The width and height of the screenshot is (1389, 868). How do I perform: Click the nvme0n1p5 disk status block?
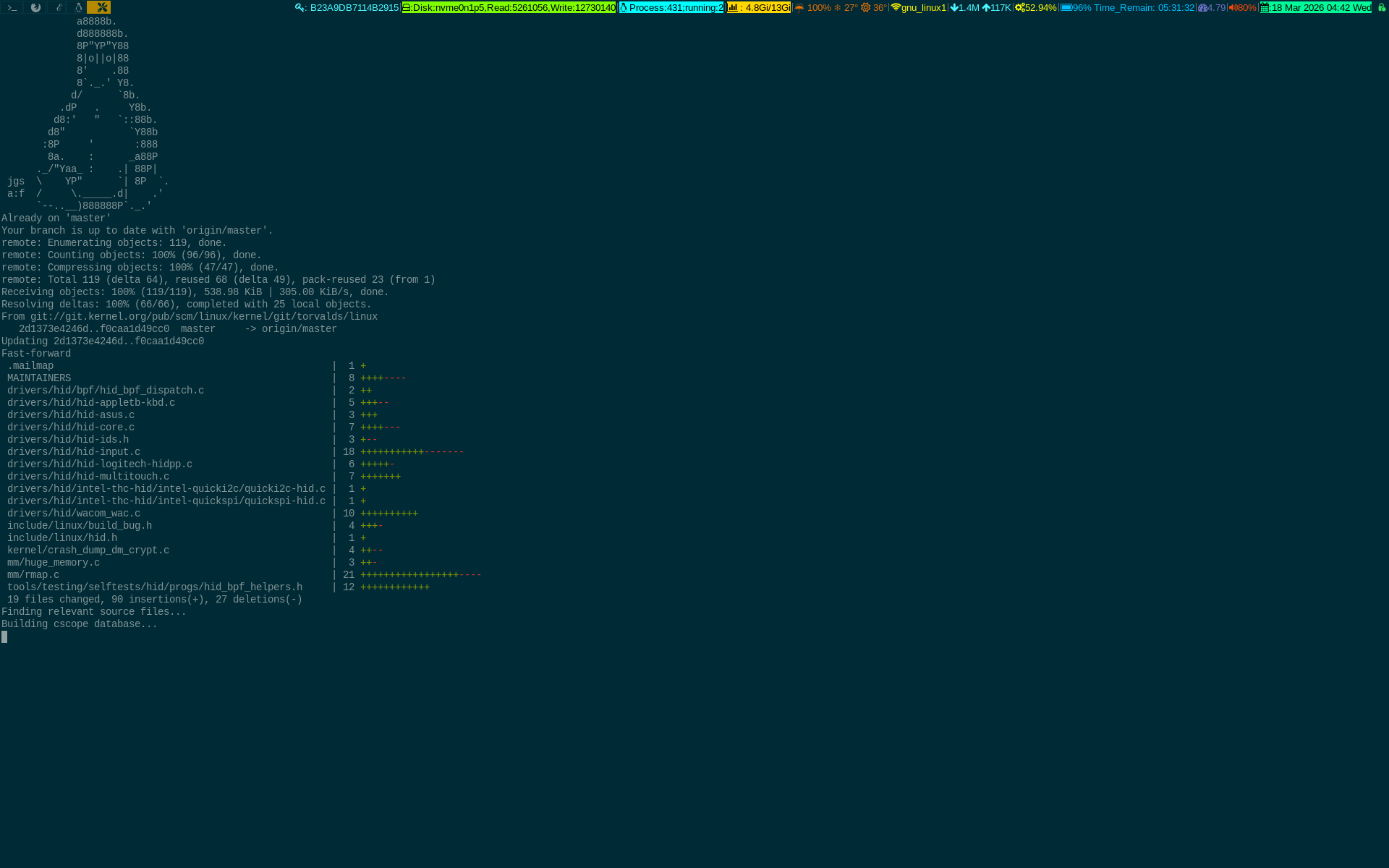(509, 8)
